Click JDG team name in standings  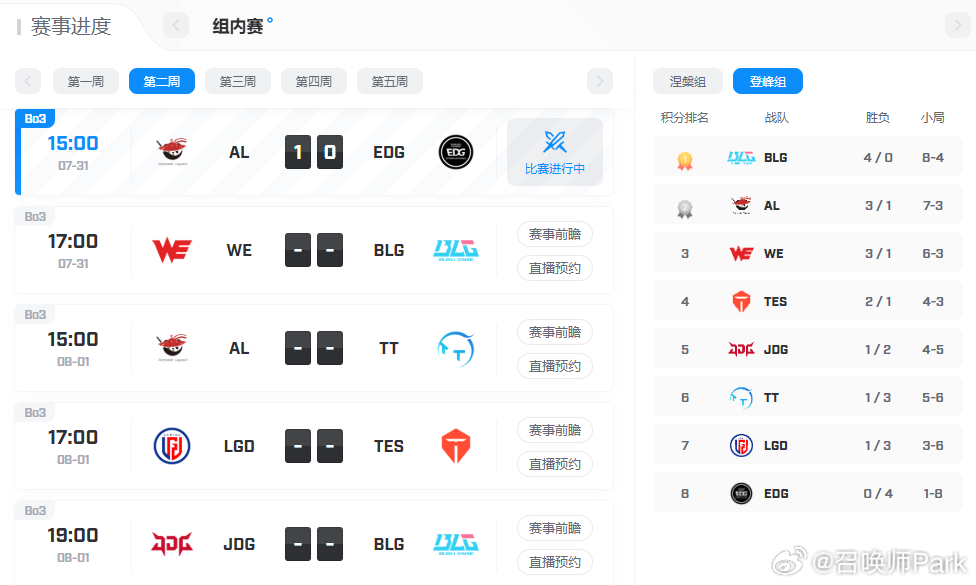[x=776, y=350]
